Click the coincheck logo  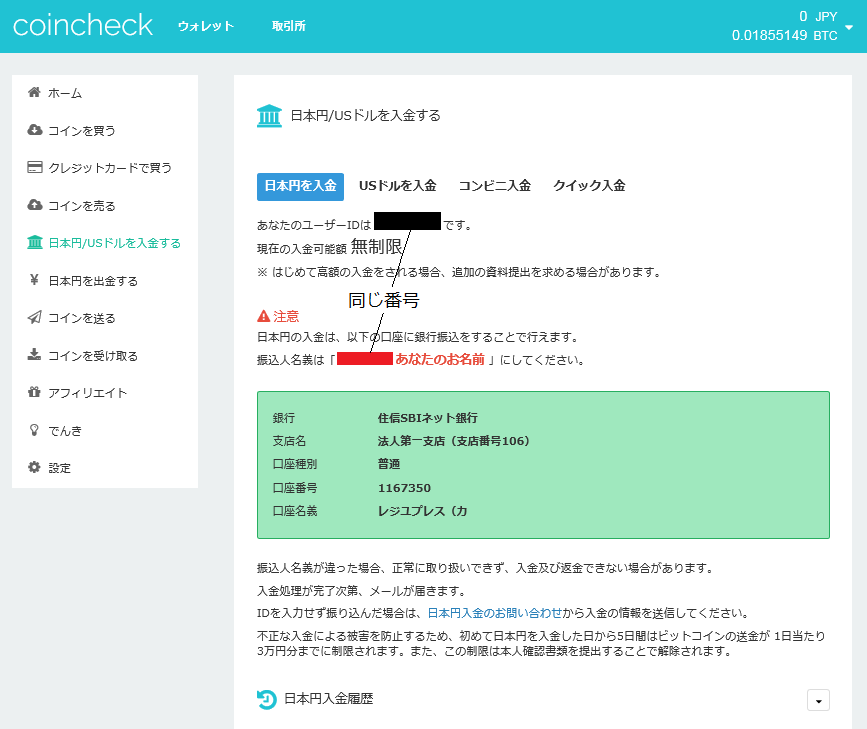[83, 25]
